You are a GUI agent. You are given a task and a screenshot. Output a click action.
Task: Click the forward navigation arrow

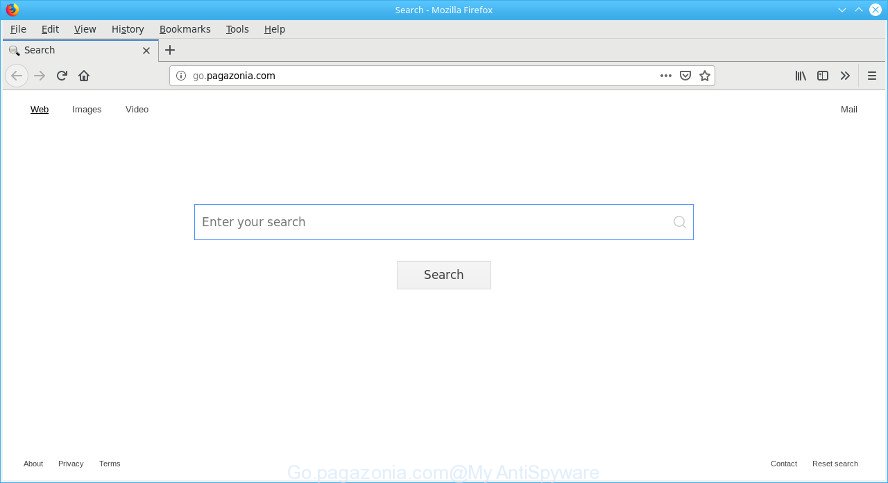click(x=39, y=76)
